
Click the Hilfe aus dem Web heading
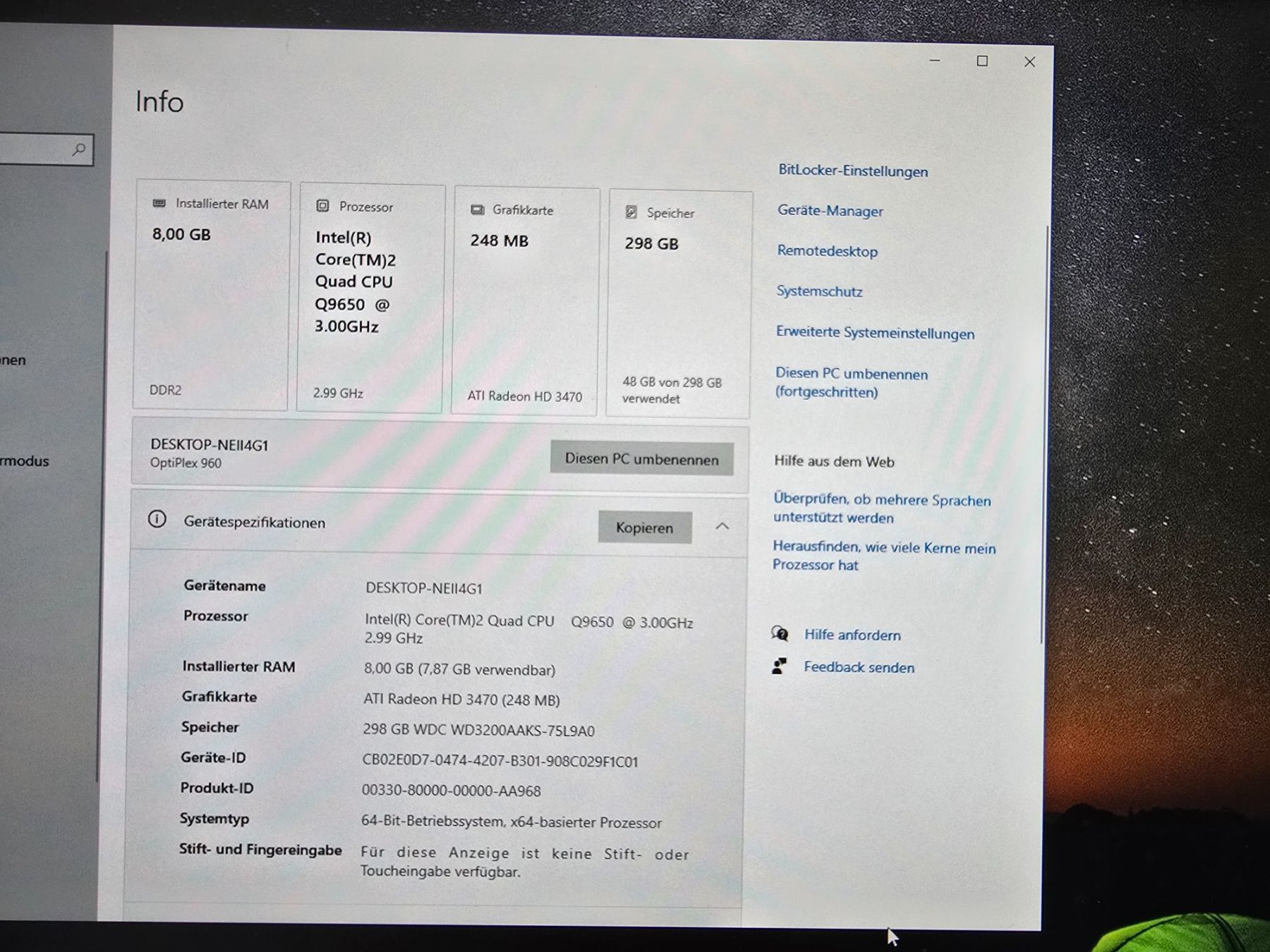coord(834,461)
